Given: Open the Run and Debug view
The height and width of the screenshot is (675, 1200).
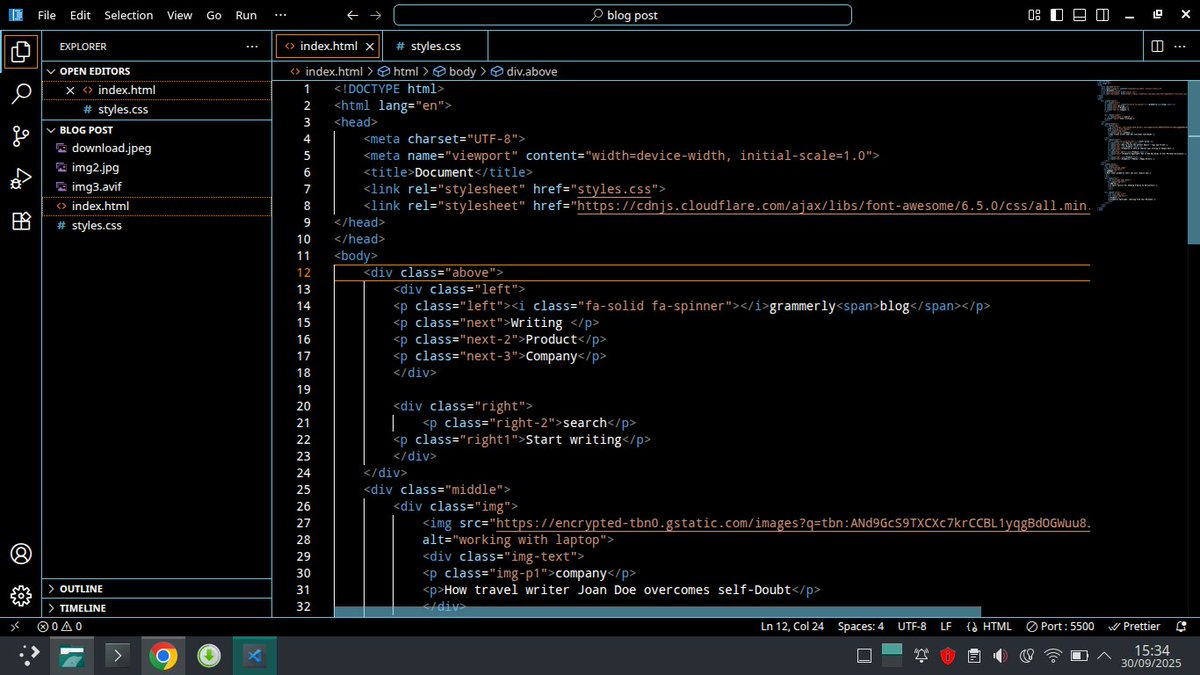Looking at the screenshot, I should (x=21, y=179).
